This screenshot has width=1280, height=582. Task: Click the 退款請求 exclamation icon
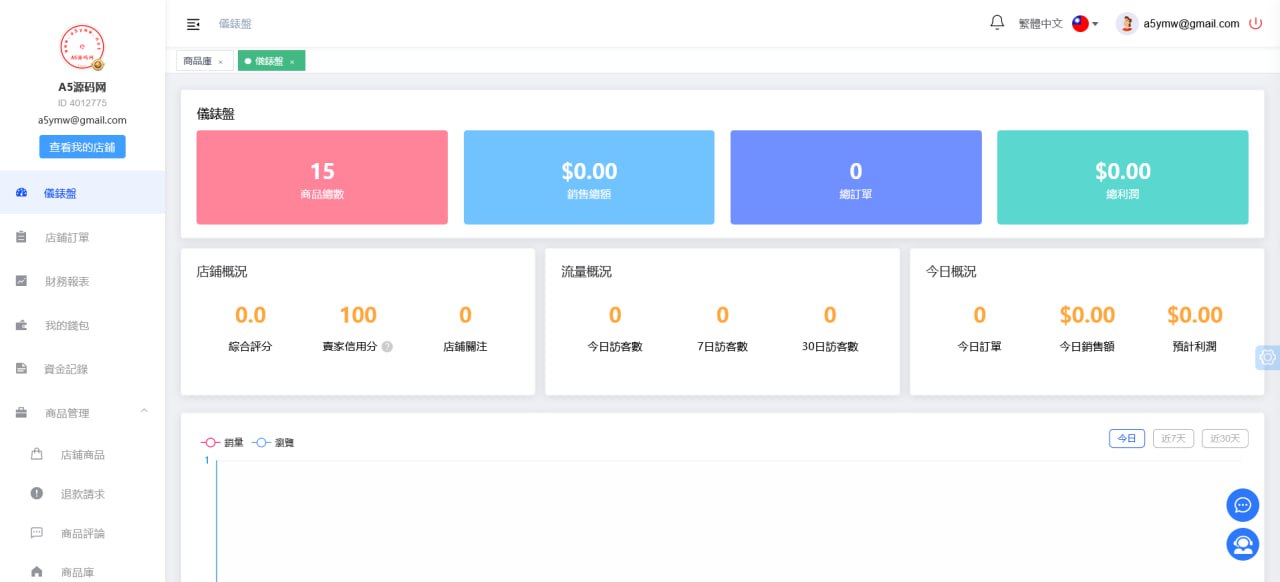point(36,493)
